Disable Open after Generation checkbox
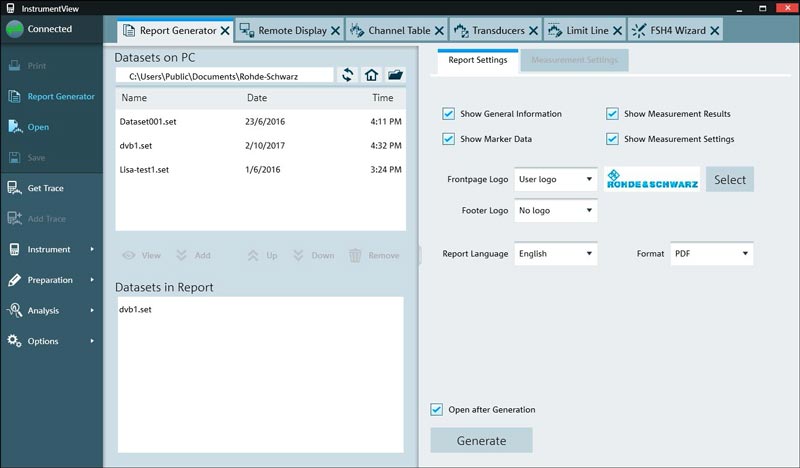The height and width of the screenshot is (468, 800). pyautogui.click(x=436, y=410)
